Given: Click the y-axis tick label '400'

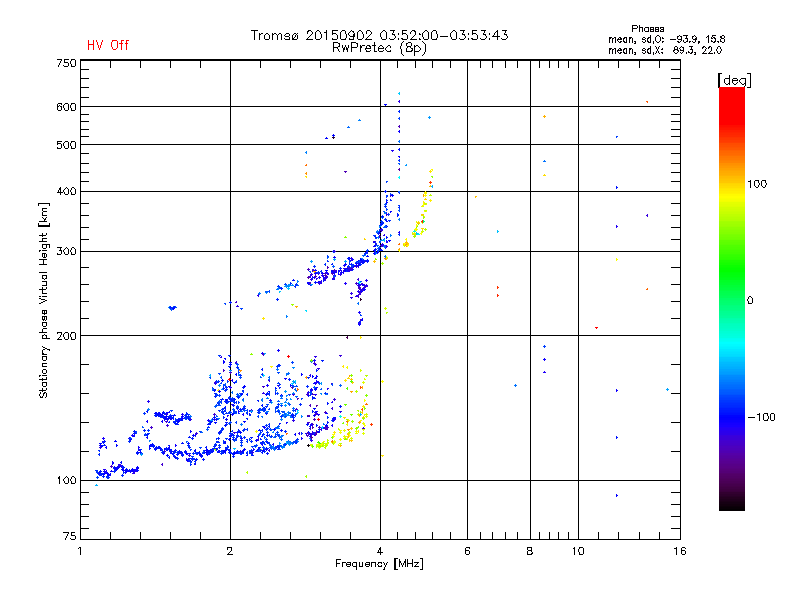Looking at the screenshot, I should tap(66, 191).
